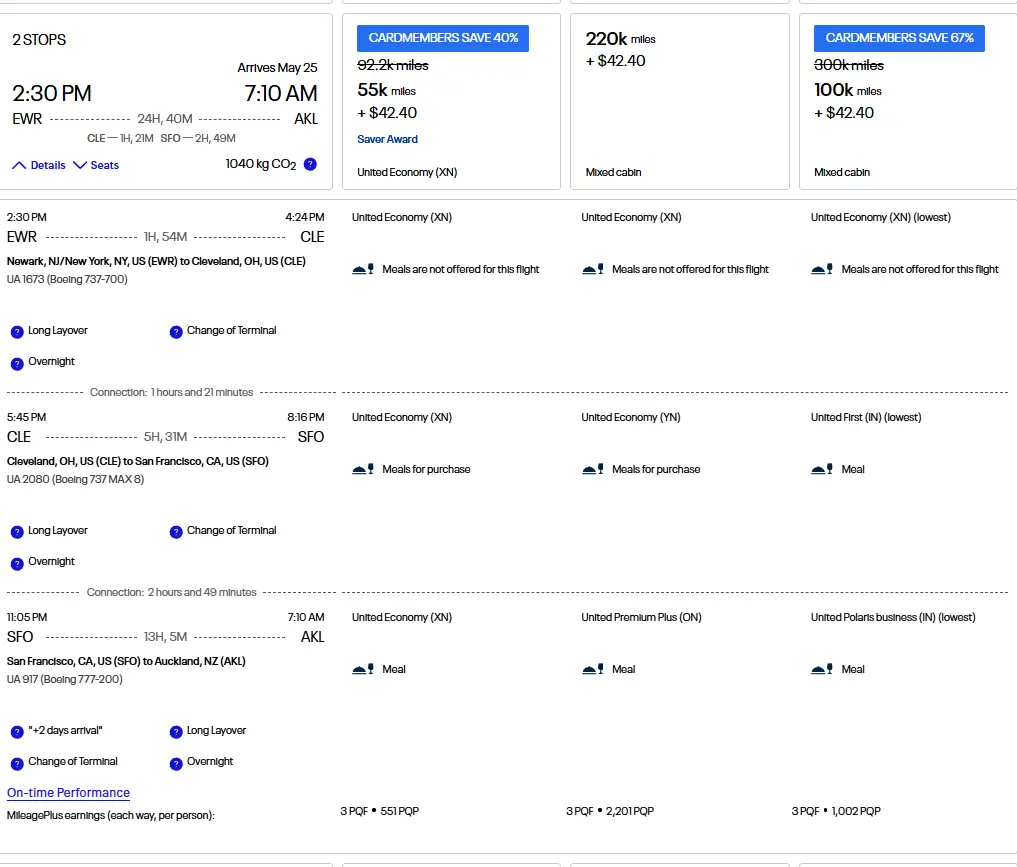Viewport: 1017px width, 867px height.
Task: Click Newark to Cleveland route description
Action: [x=156, y=261]
